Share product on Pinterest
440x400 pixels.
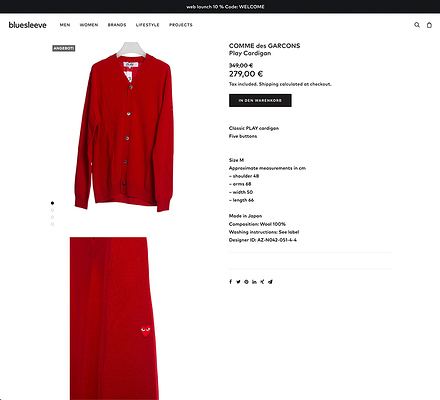pos(246,282)
